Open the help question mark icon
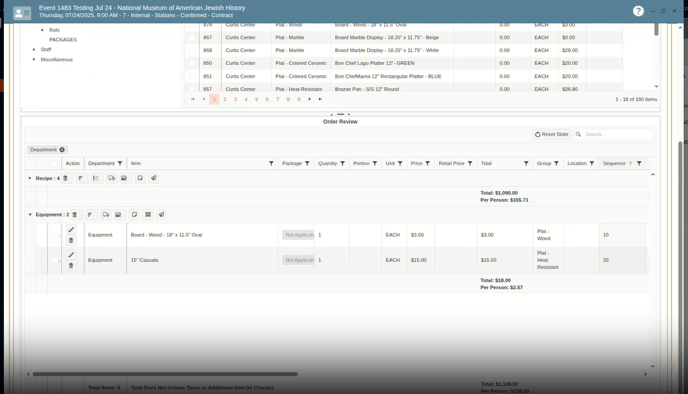This screenshot has height=394, width=688. (x=638, y=11)
